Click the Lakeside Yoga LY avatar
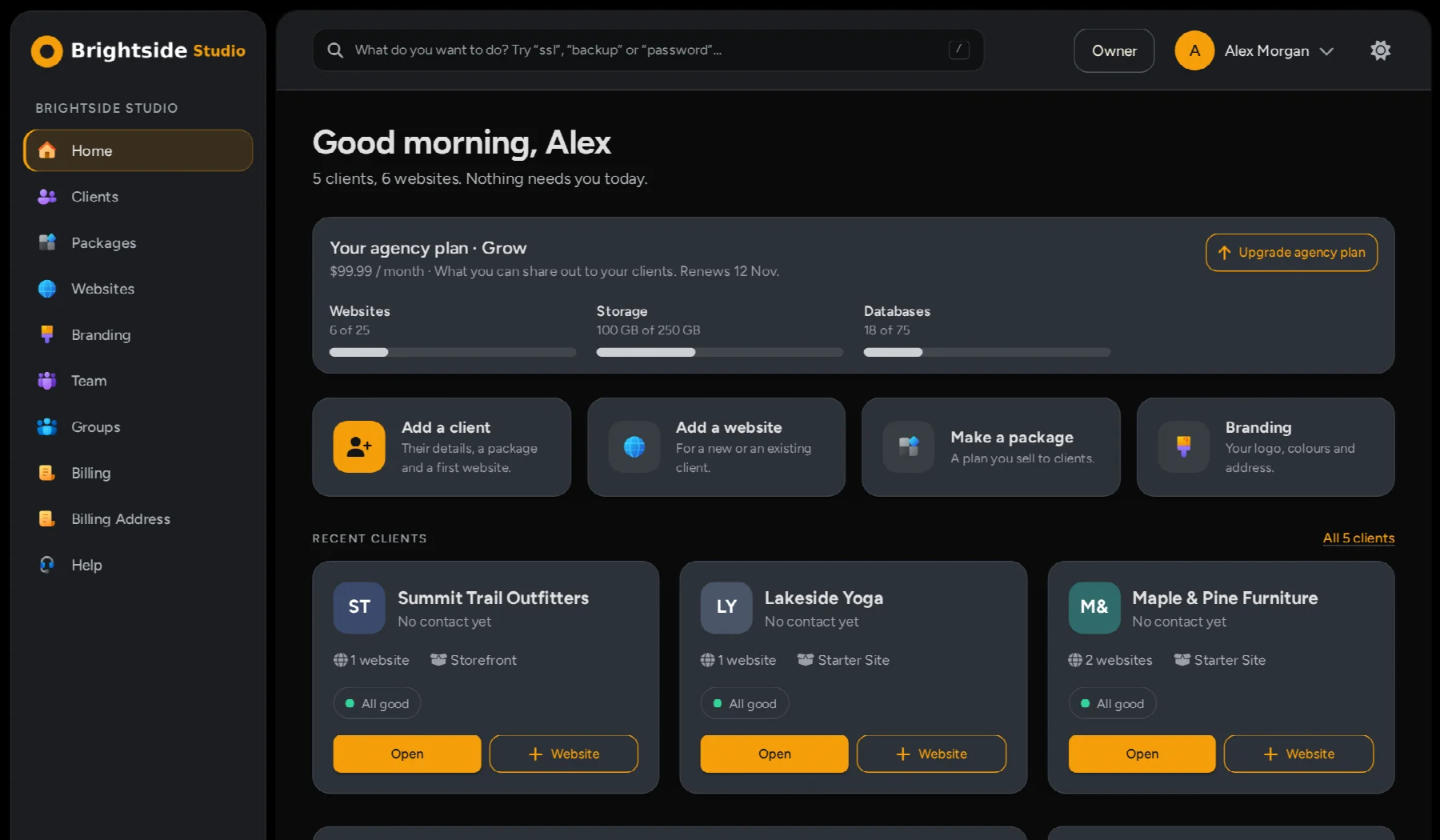1440x840 pixels. point(726,607)
